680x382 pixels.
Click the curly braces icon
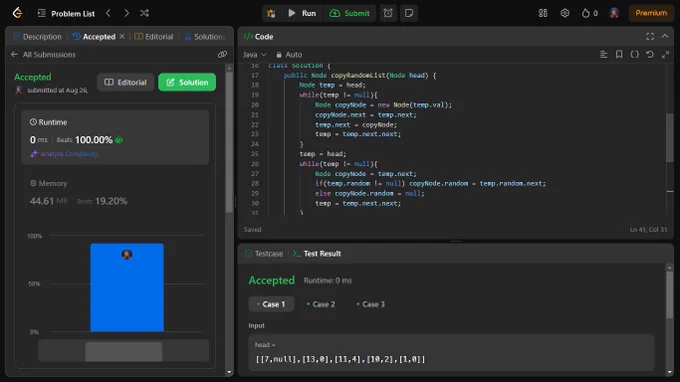pyautogui.click(x=634, y=54)
